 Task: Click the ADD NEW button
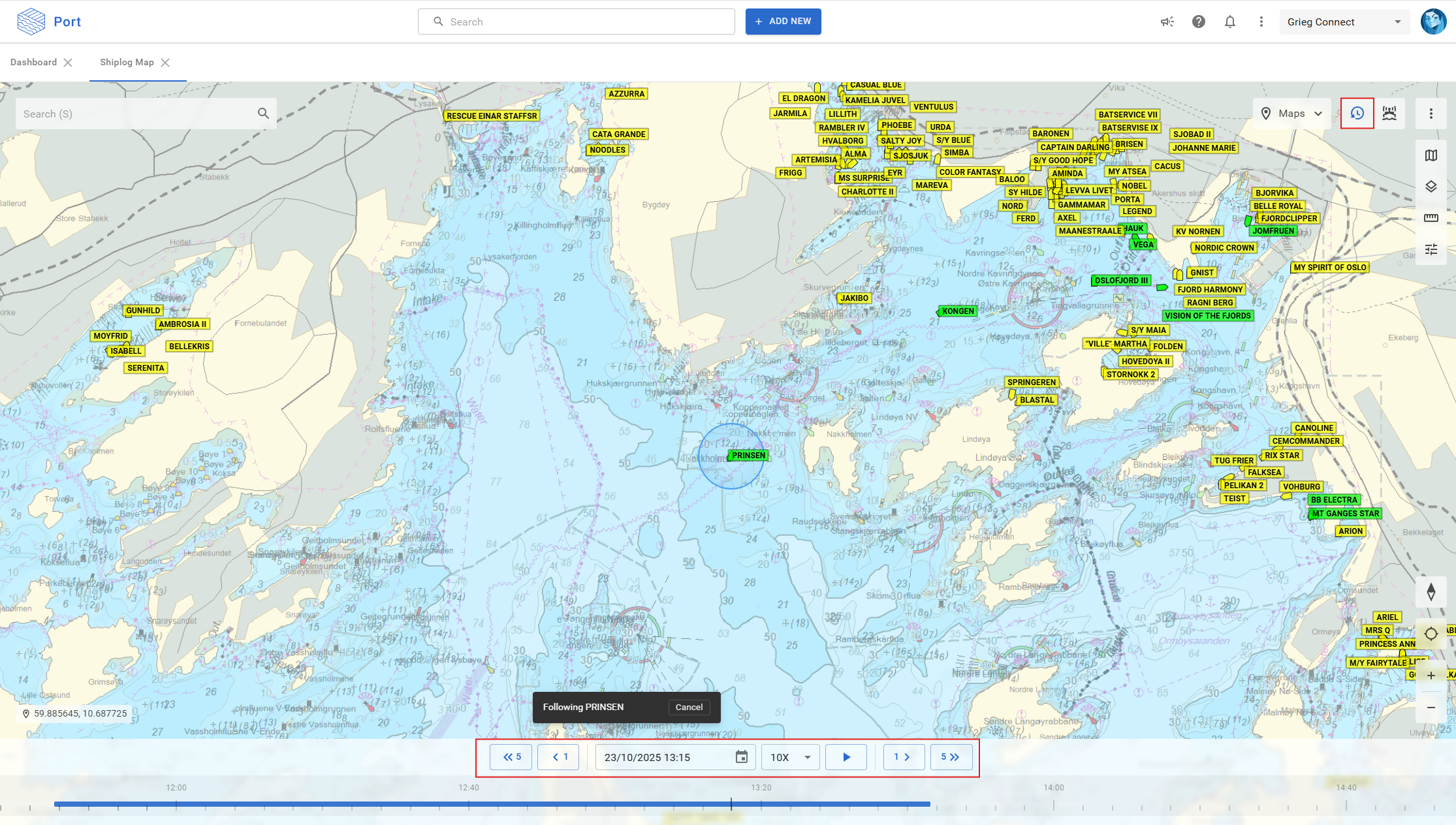(783, 22)
